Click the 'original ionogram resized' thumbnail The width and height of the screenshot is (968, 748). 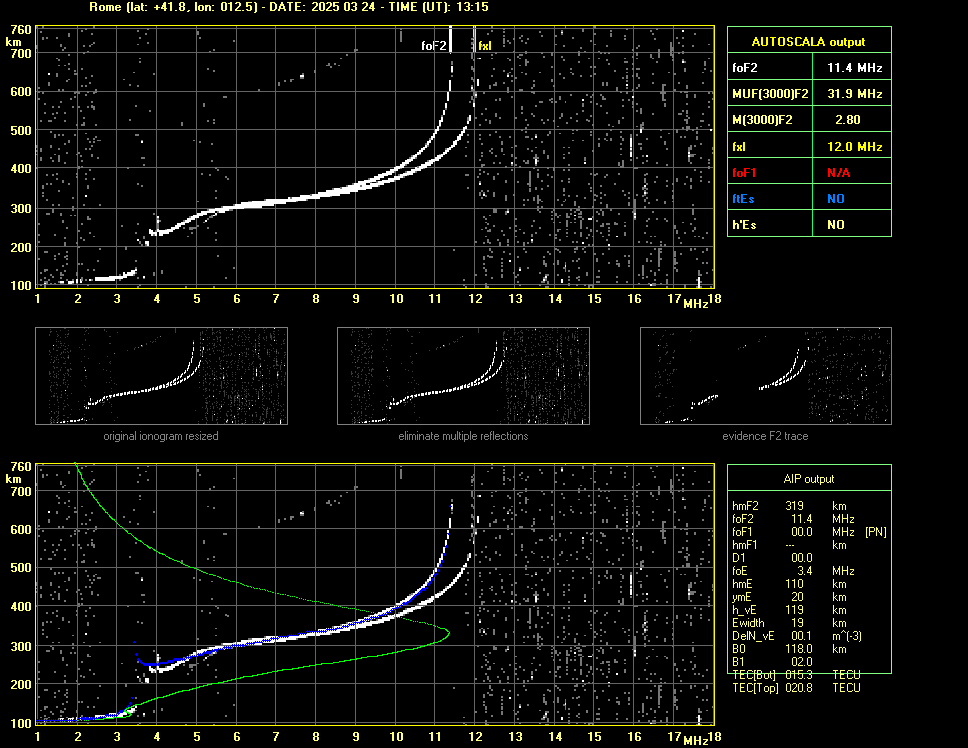(161, 376)
